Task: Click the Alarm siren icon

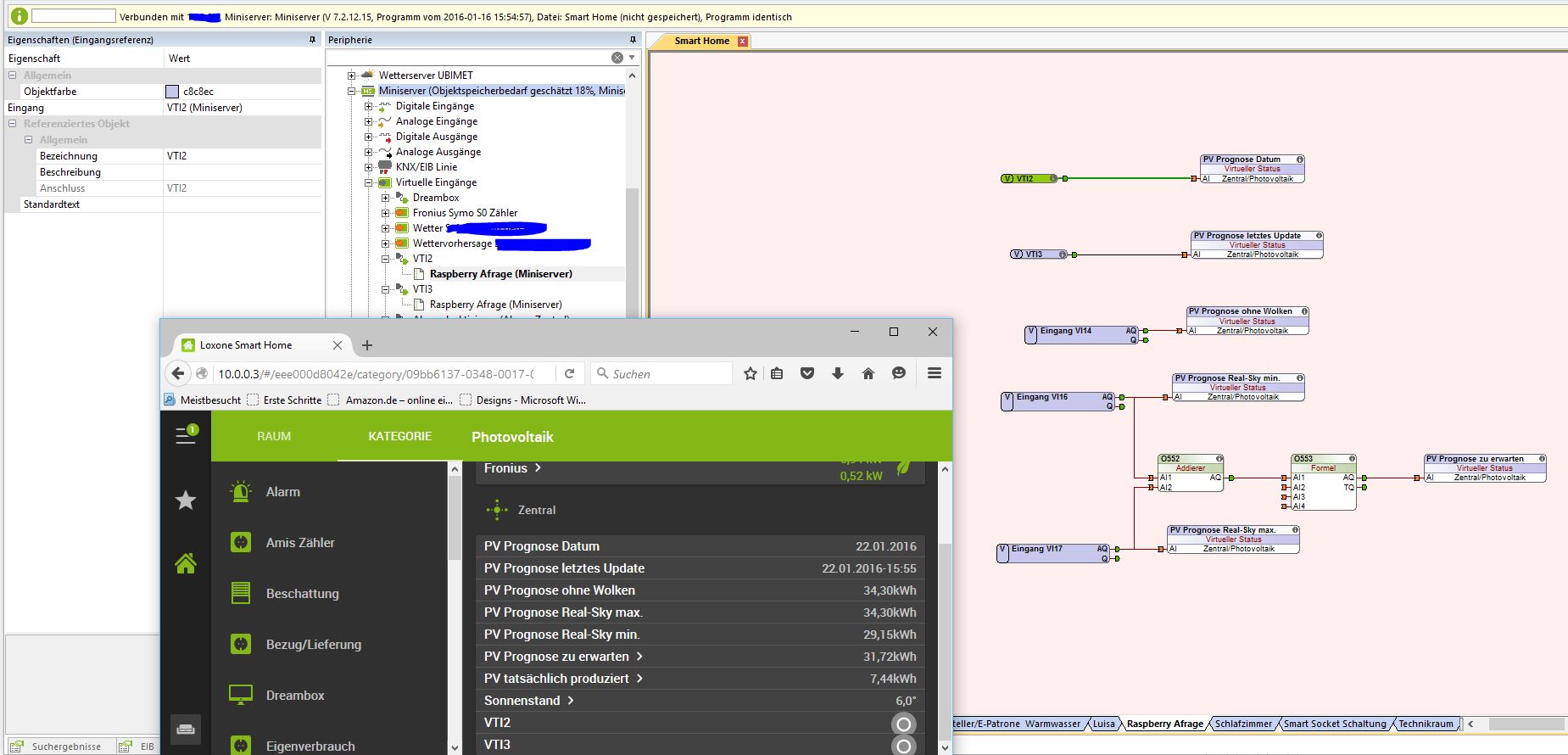Action: (x=241, y=491)
